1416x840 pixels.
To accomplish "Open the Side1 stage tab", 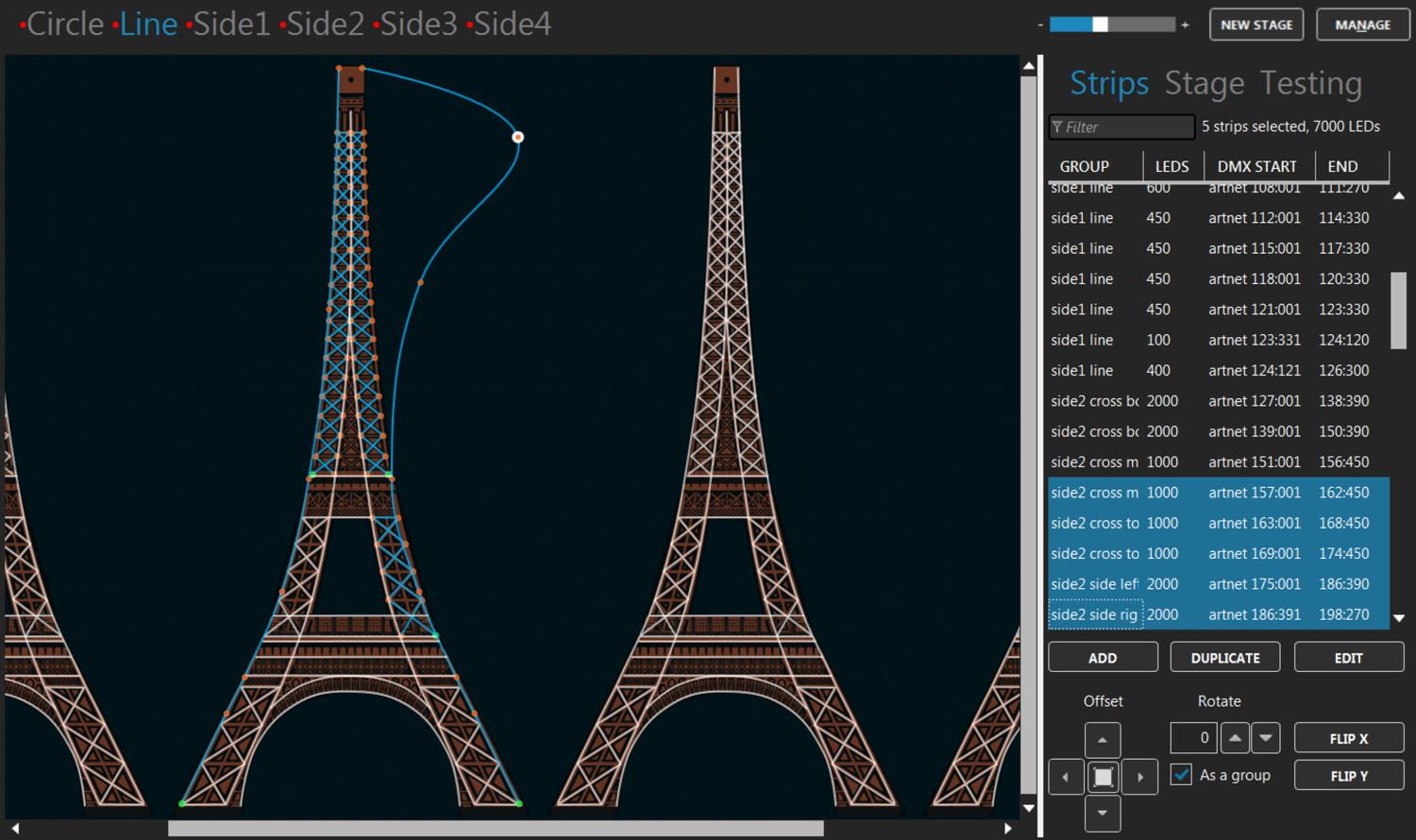I will (231, 24).
